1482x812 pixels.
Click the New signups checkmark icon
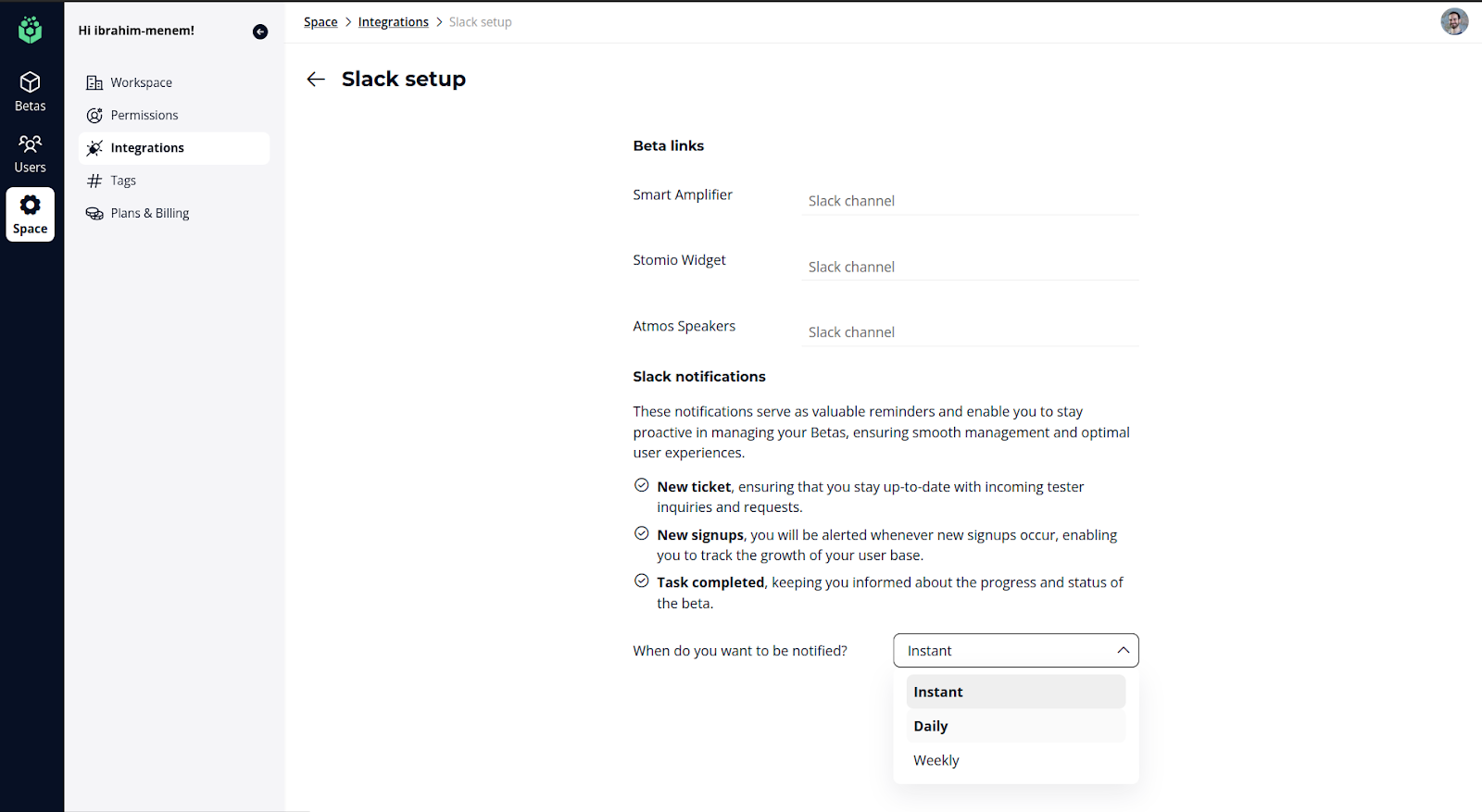pos(641,533)
